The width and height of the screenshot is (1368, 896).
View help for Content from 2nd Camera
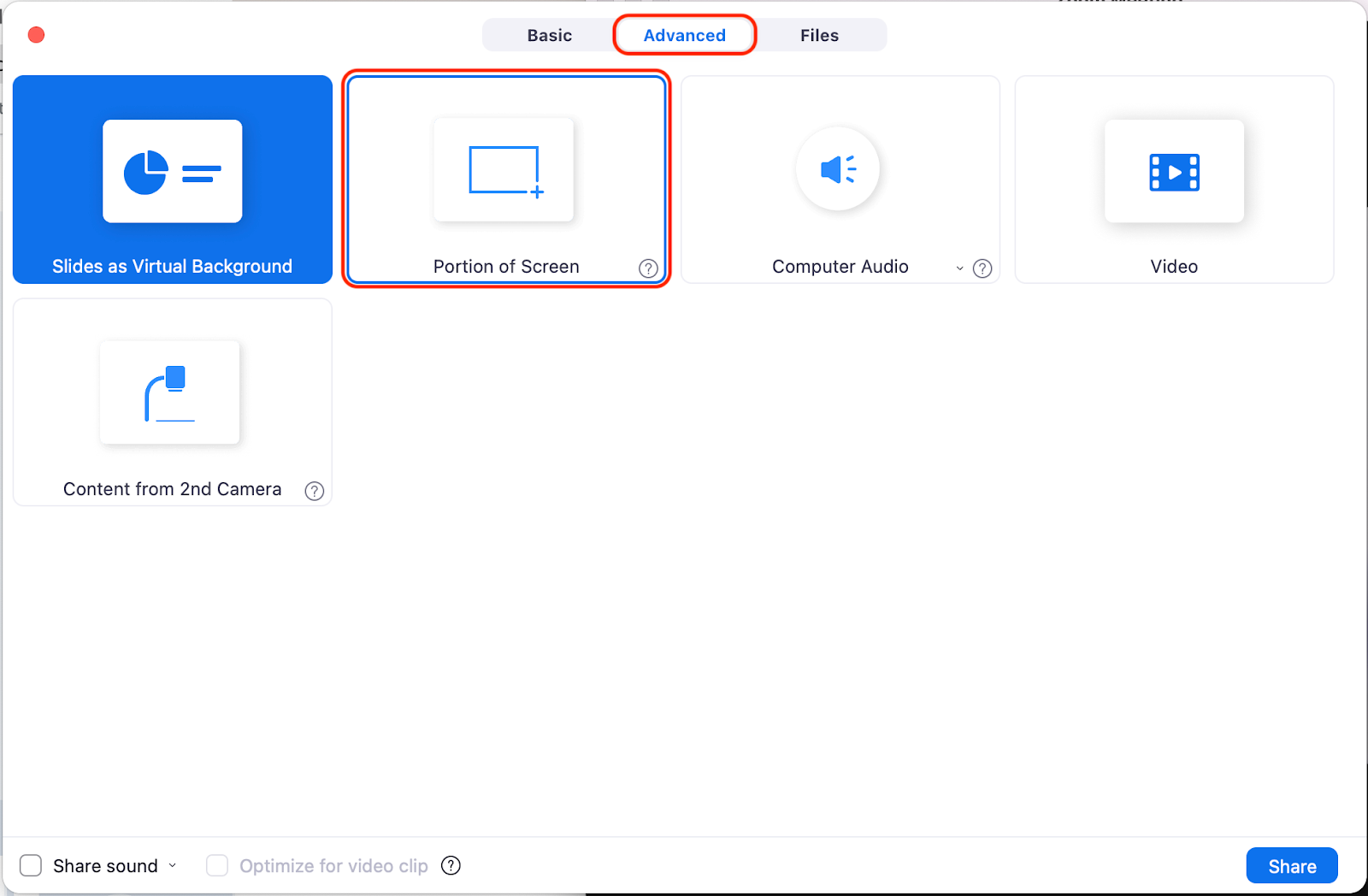pyautogui.click(x=315, y=491)
